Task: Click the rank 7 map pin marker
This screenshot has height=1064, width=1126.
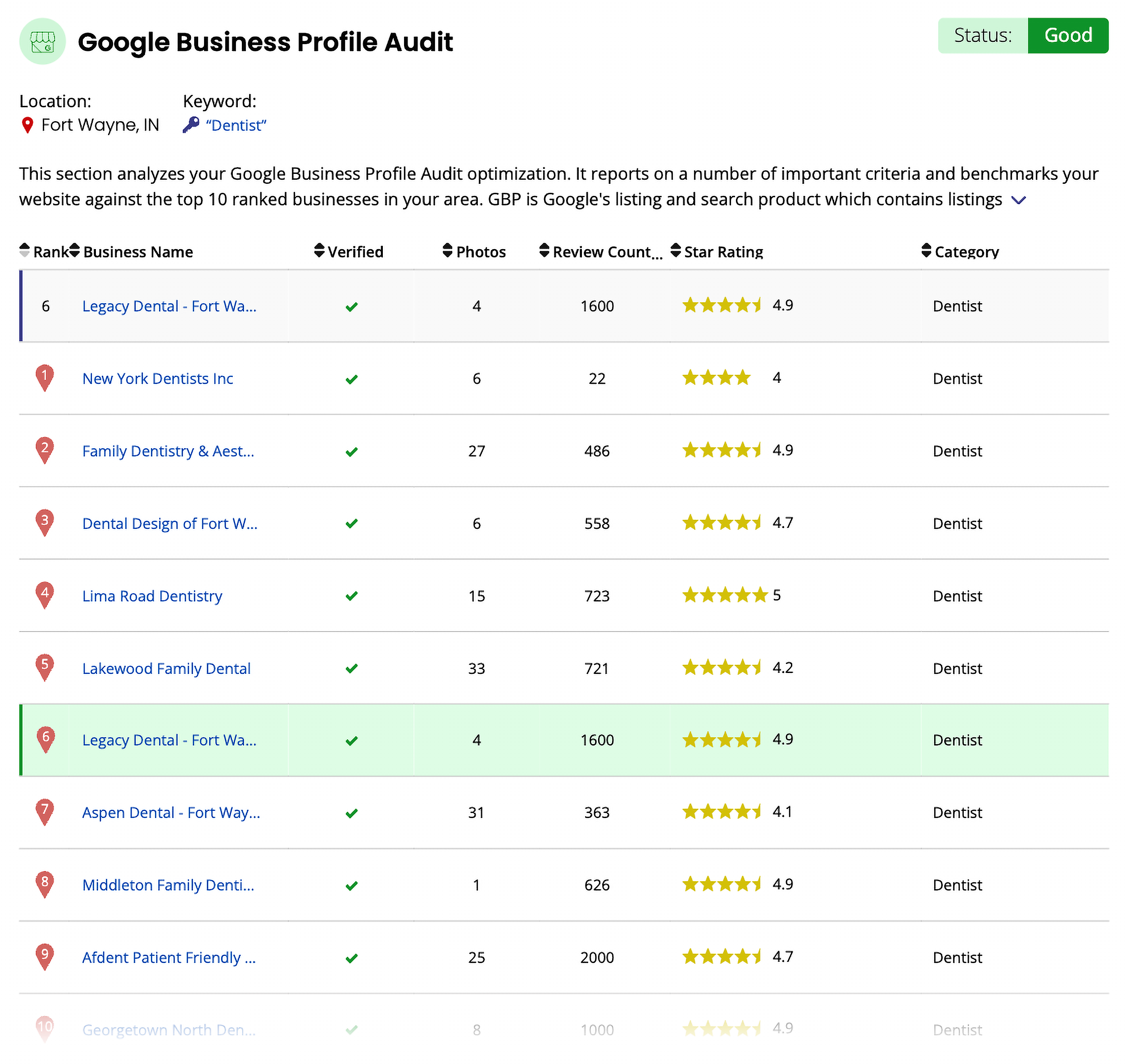Action: click(x=45, y=813)
